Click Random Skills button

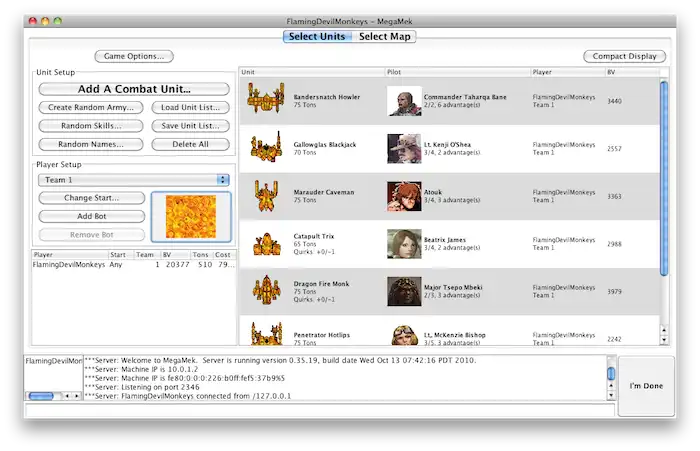[x=91, y=126]
